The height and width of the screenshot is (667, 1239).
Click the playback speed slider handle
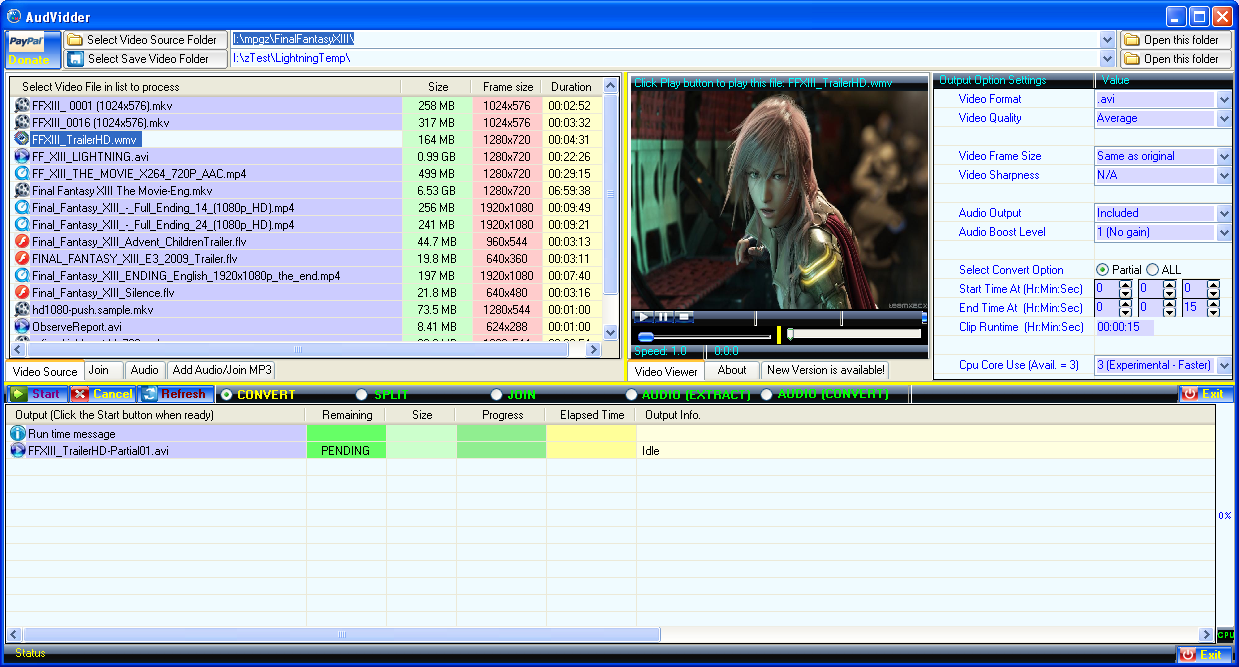tap(646, 337)
